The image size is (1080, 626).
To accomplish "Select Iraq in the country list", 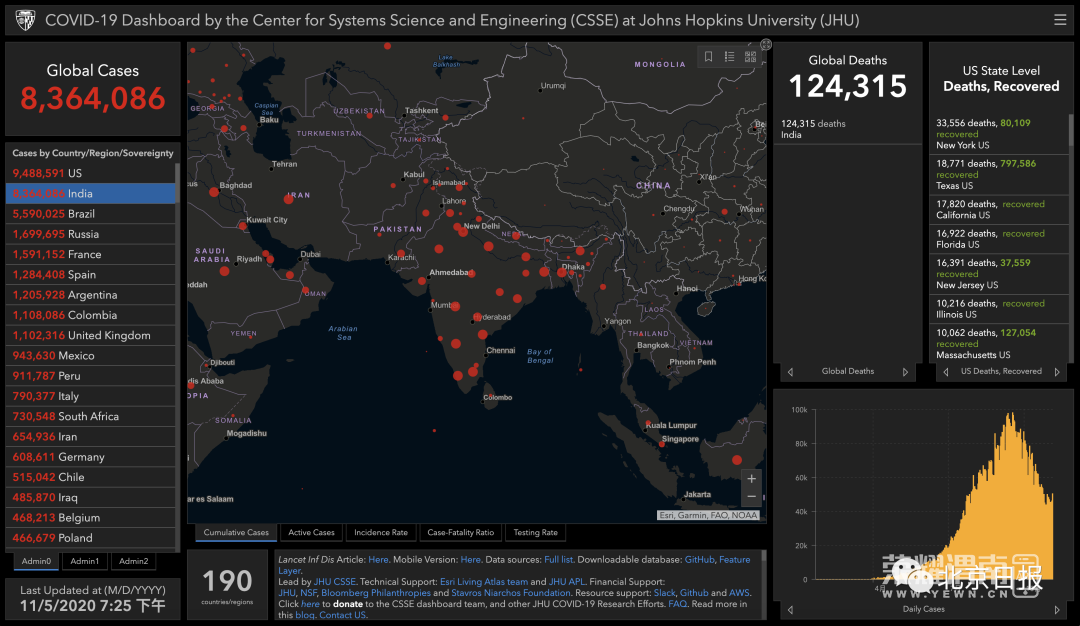I will [x=90, y=497].
